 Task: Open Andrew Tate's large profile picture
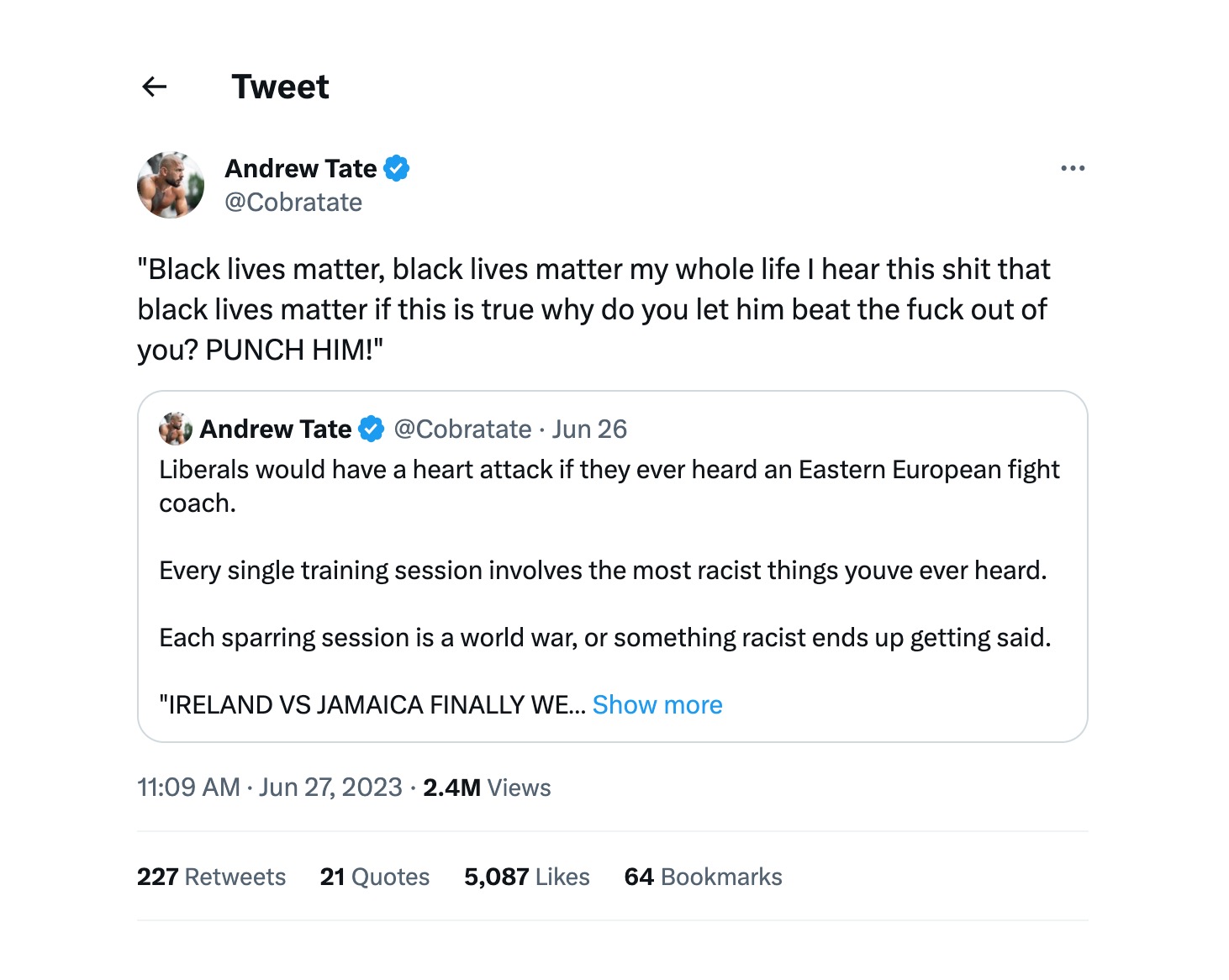[171, 185]
